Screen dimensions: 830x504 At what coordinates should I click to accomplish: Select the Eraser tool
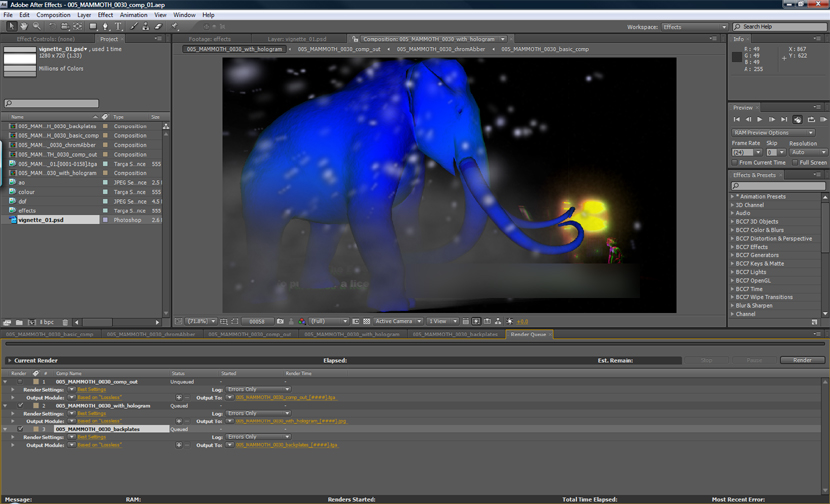[x=158, y=26]
